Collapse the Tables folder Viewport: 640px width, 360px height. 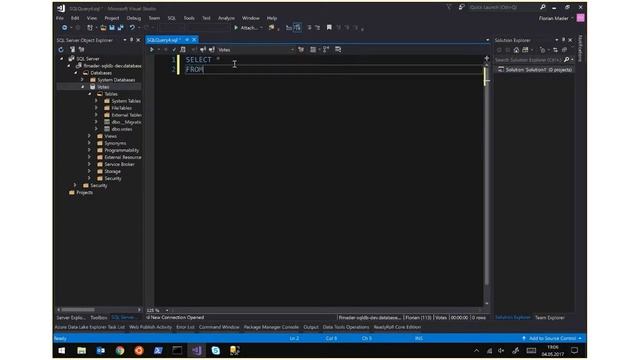90,94
